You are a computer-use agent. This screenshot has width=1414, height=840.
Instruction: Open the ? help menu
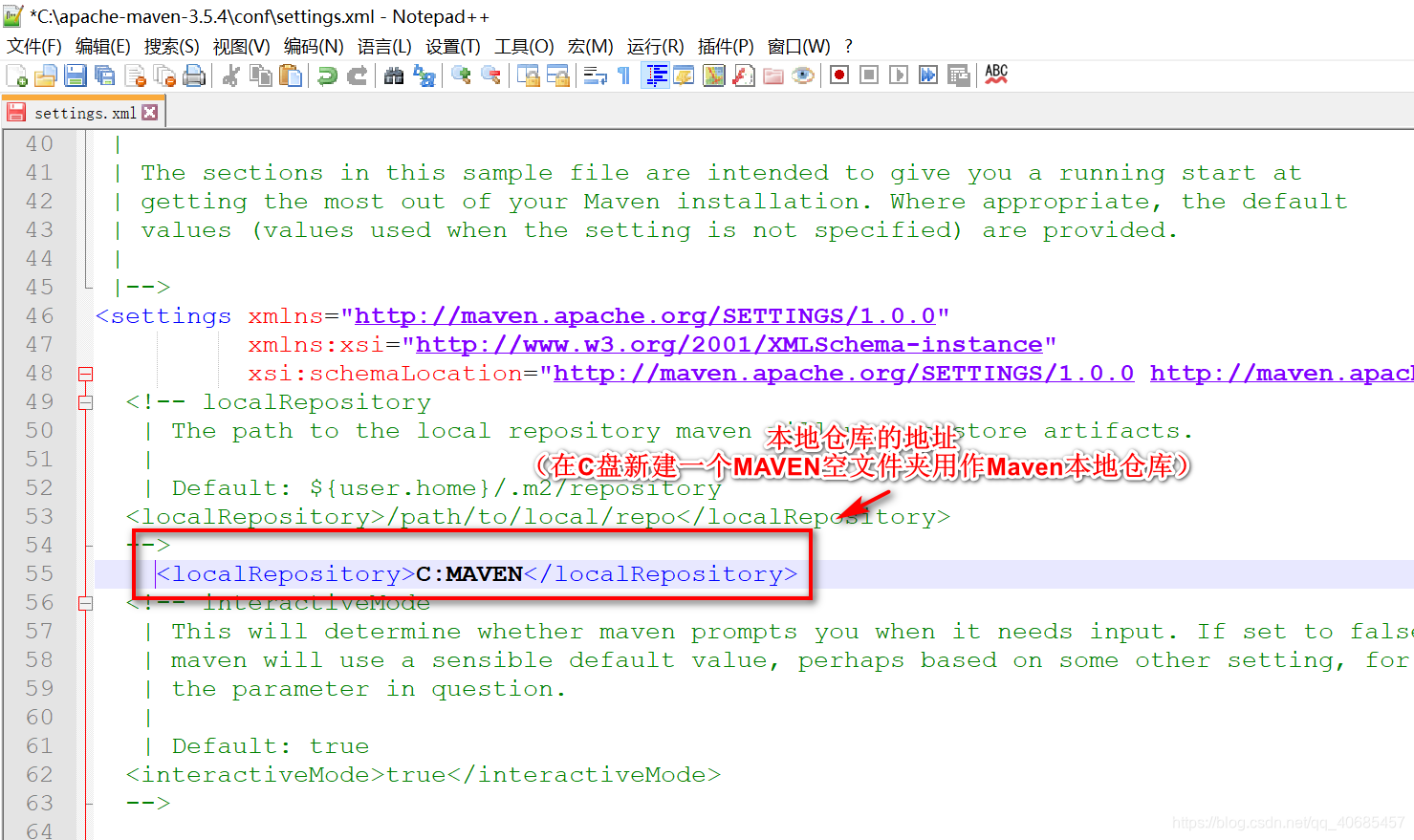[x=848, y=47]
